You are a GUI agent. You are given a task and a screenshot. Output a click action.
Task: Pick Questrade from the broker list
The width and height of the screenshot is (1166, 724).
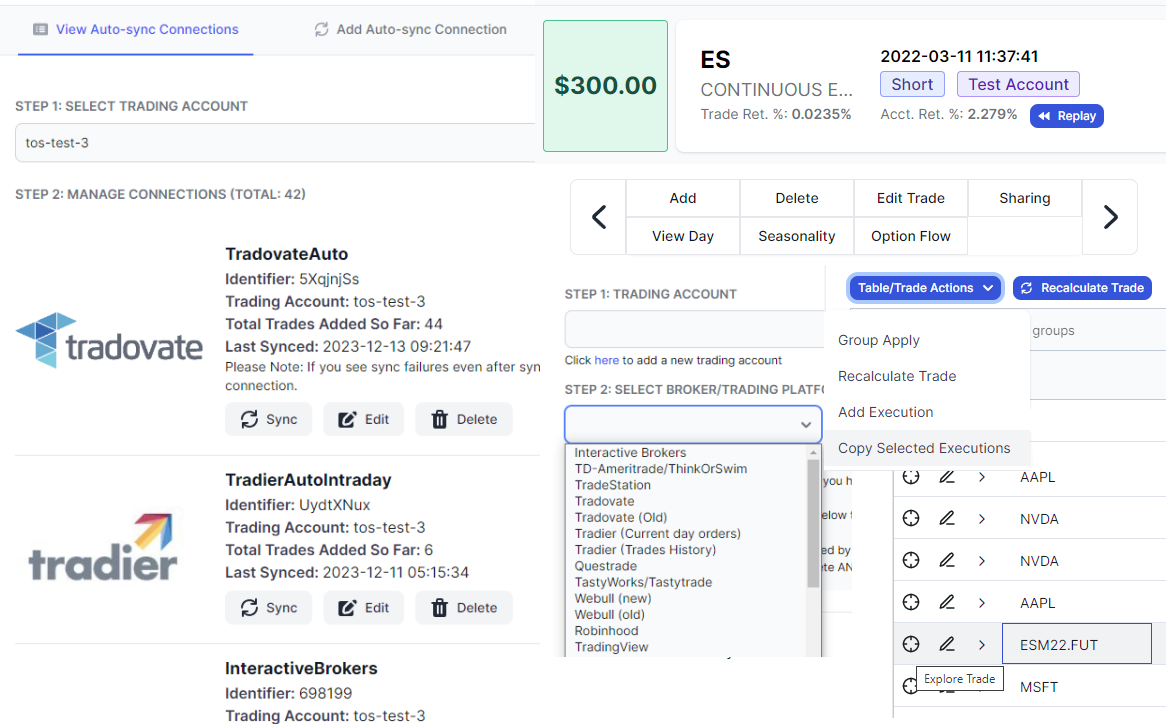pyautogui.click(x=605, y=566)
